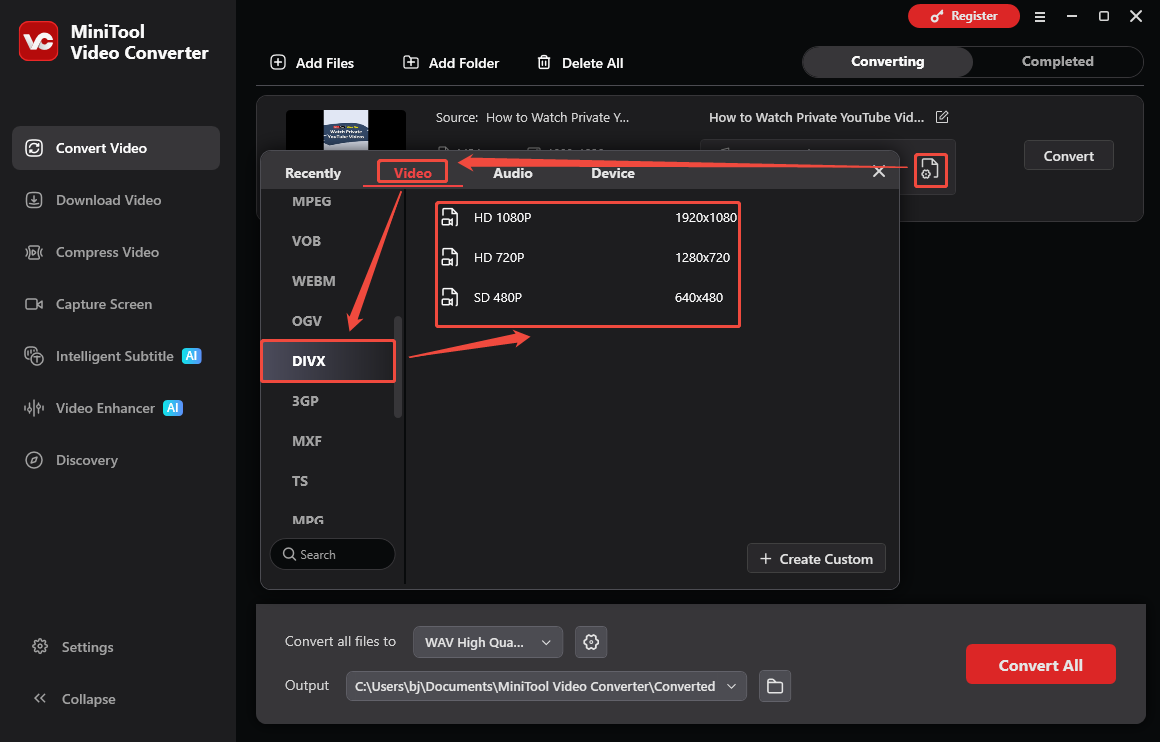The height and width of the screenshot is (742, 1160).
Task: Click the HD 720P video file icon
Action: [x=450, y=257]
